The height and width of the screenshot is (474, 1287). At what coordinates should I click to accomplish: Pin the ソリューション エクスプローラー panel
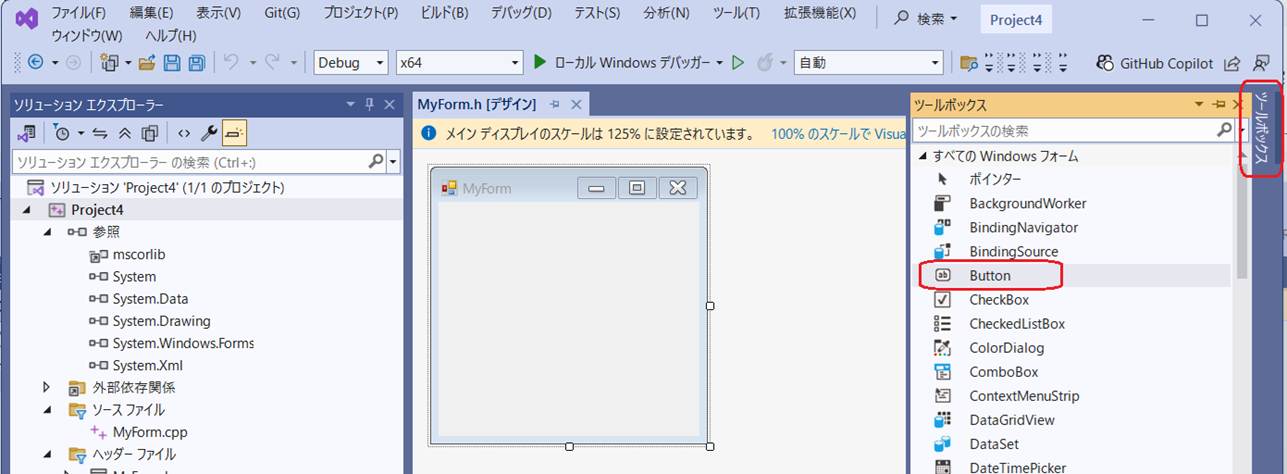click(370, 104)
